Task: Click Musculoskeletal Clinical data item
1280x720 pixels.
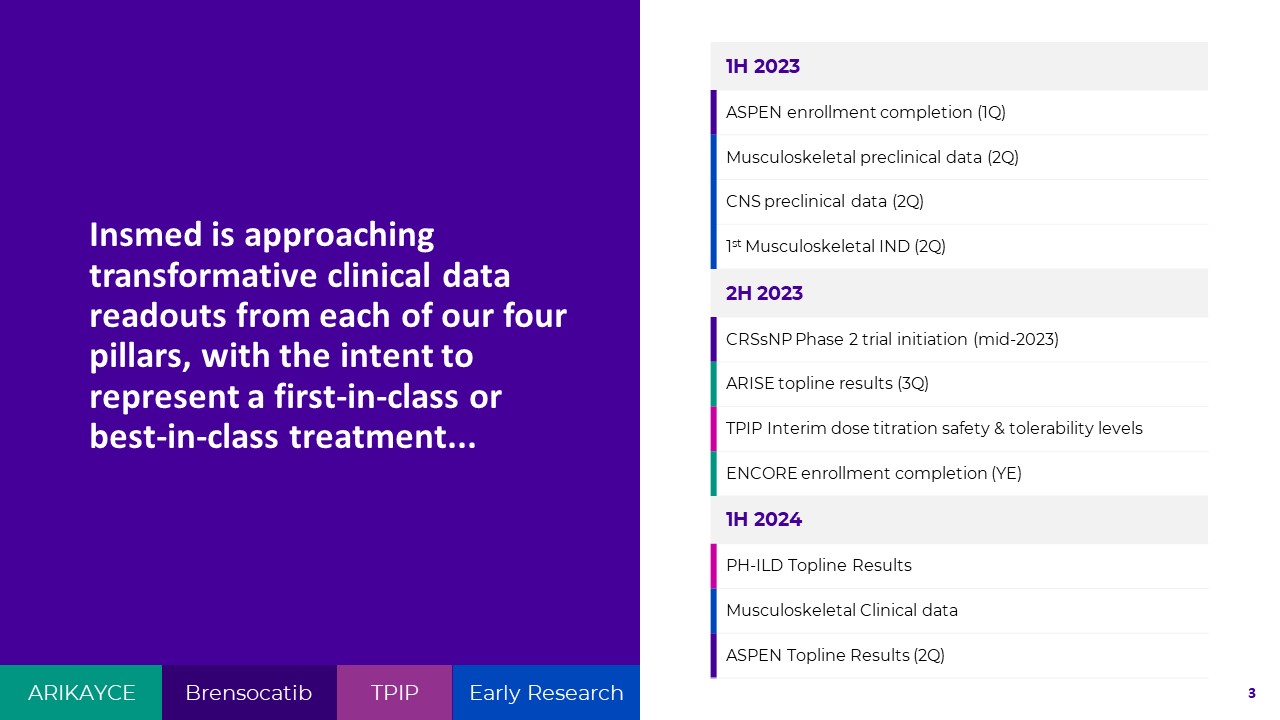Action: (x=842, y=611)
